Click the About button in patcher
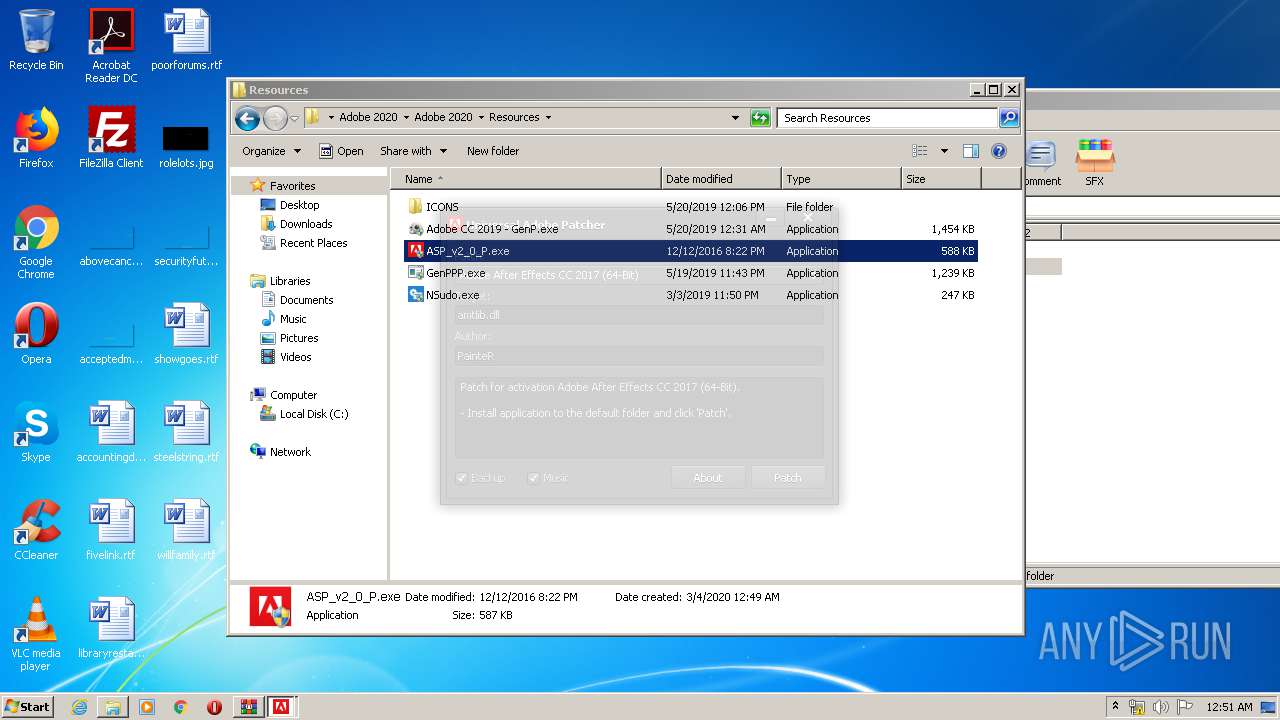This screenshot has width=1280, height=720. click(708, 478)
